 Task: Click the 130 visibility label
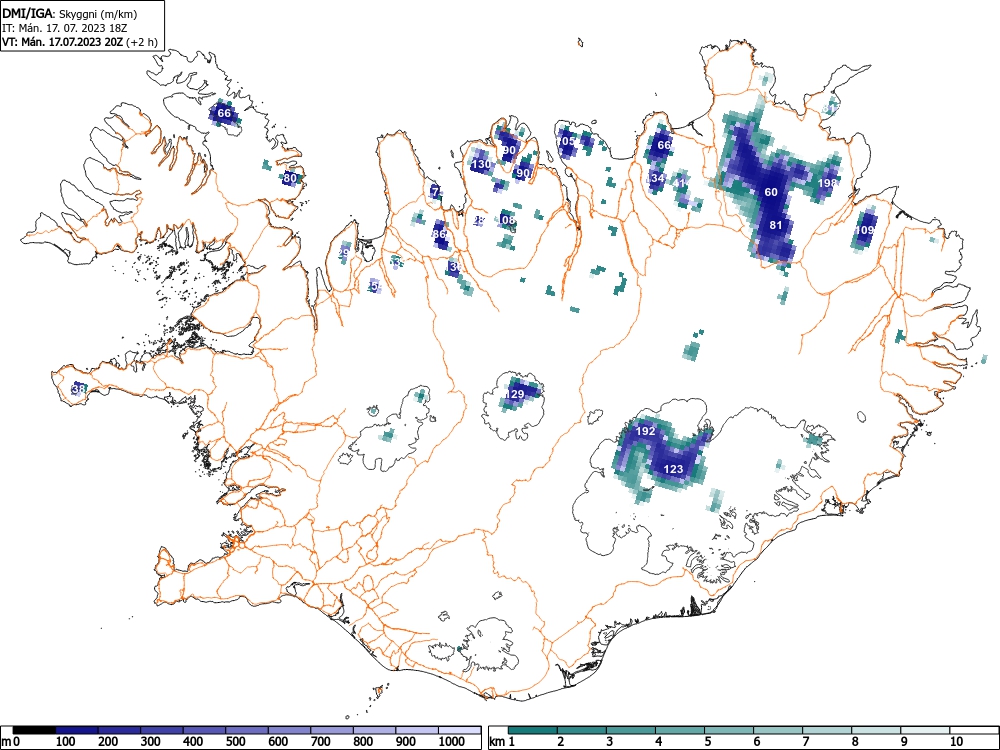point(481,165)
